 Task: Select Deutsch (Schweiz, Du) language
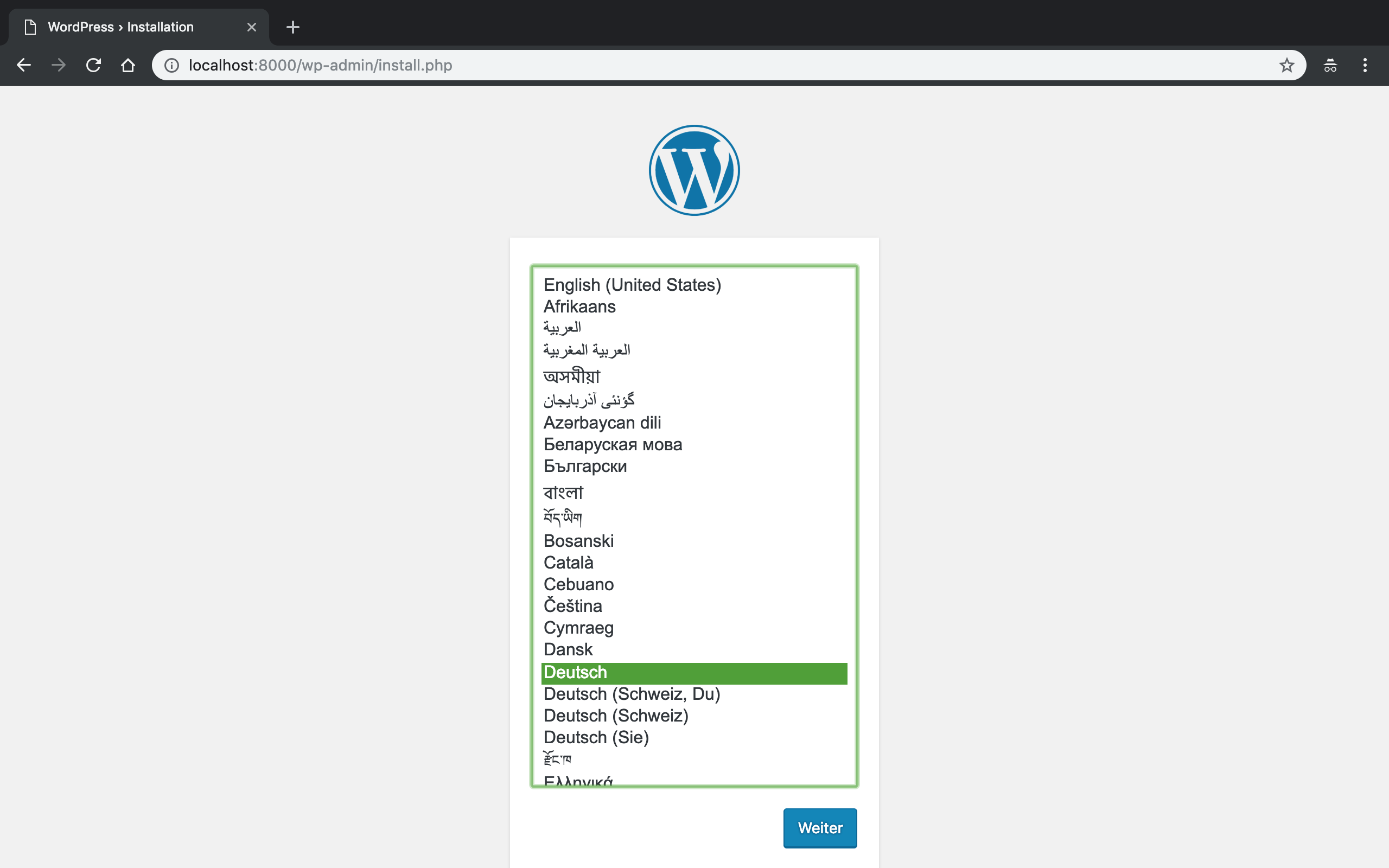tap(694, 694)
